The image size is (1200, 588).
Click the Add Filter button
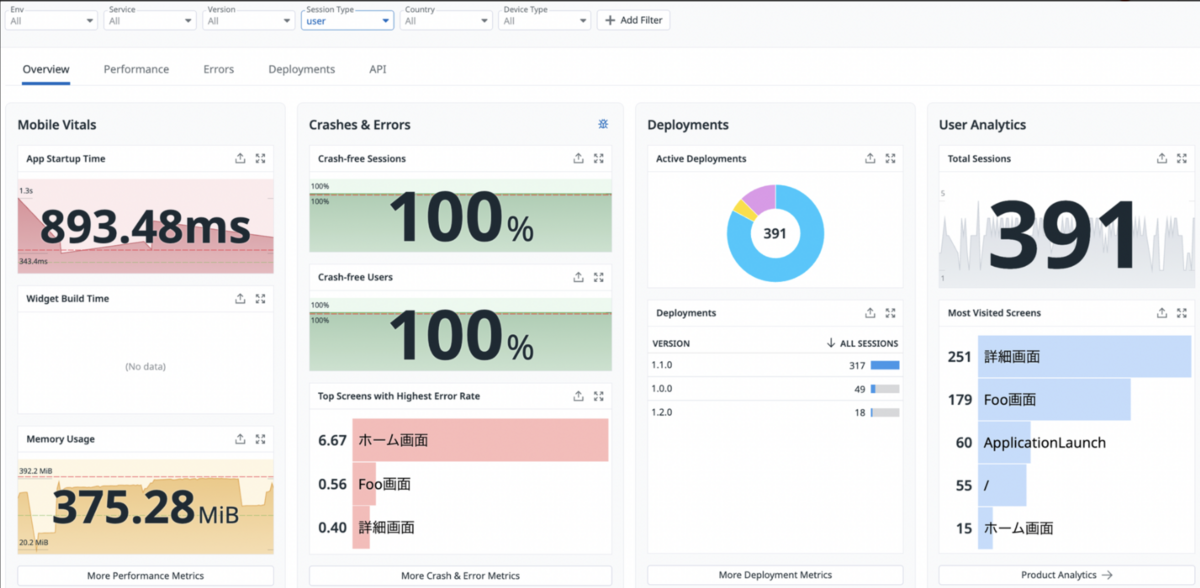pos(633,19)
